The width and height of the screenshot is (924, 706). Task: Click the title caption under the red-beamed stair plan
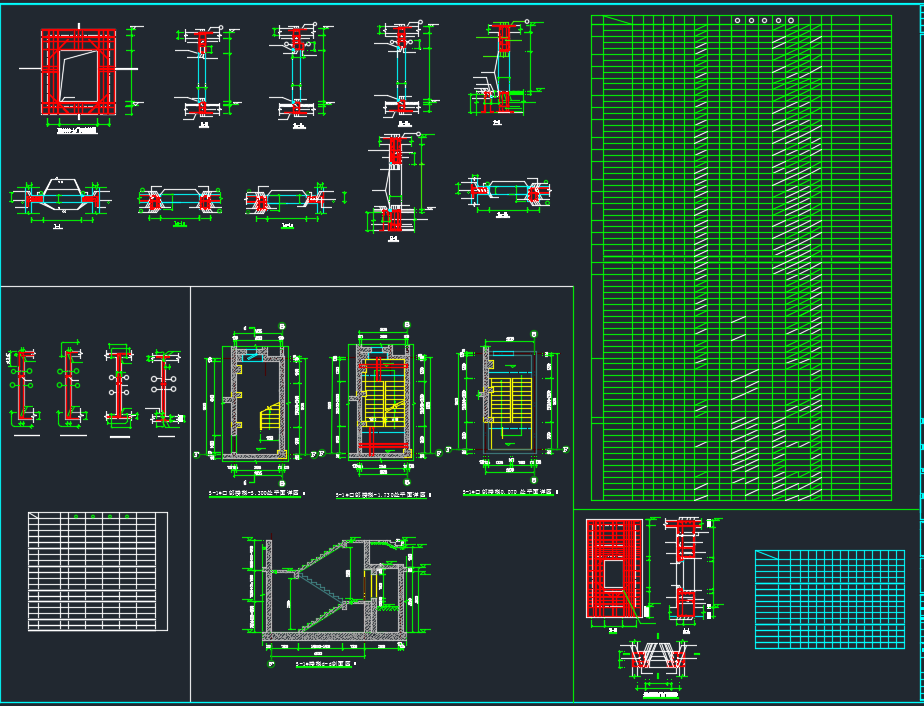tap(383, 495)
